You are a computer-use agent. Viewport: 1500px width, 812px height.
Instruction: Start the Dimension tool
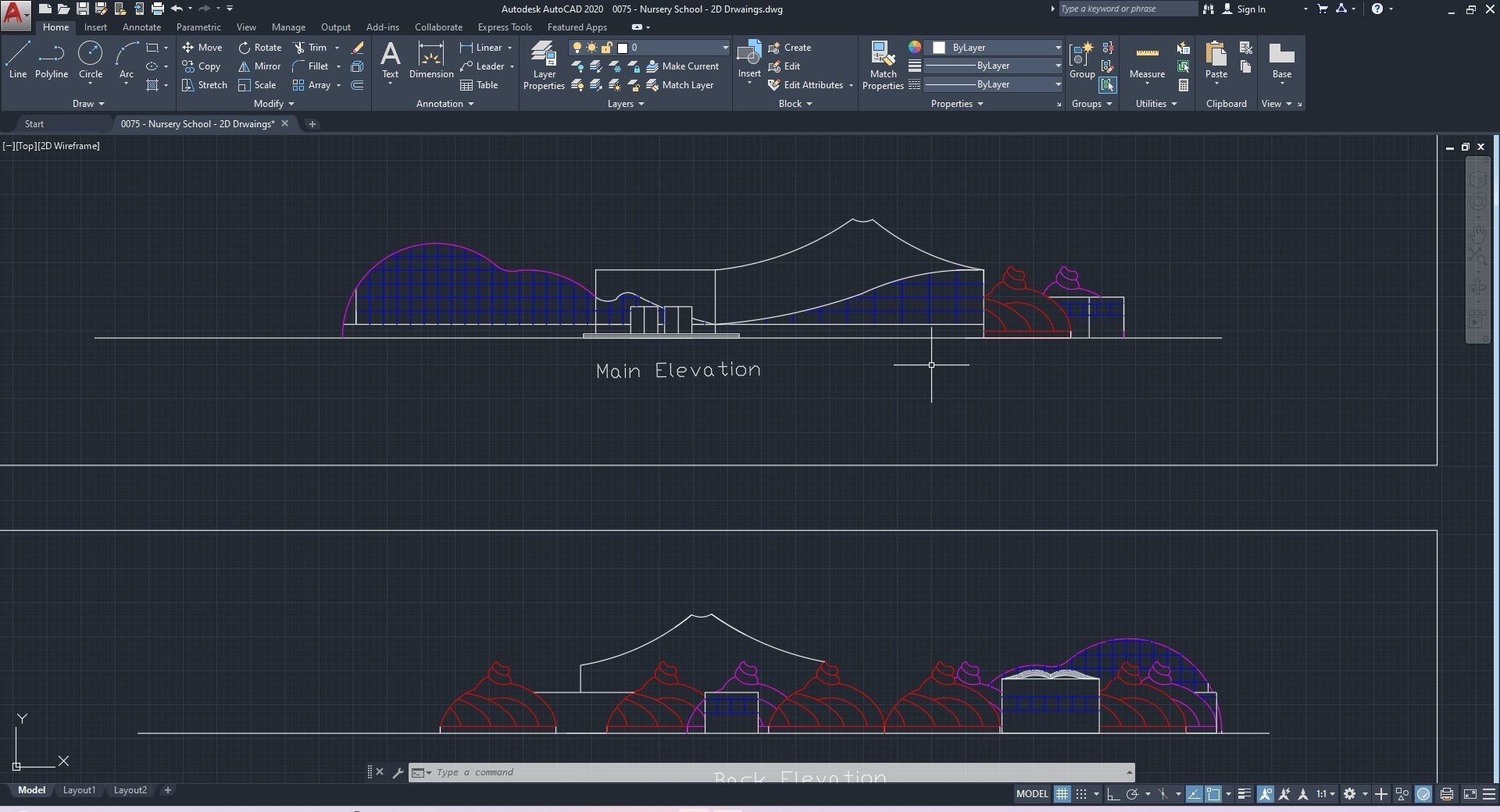click(431, 60)
